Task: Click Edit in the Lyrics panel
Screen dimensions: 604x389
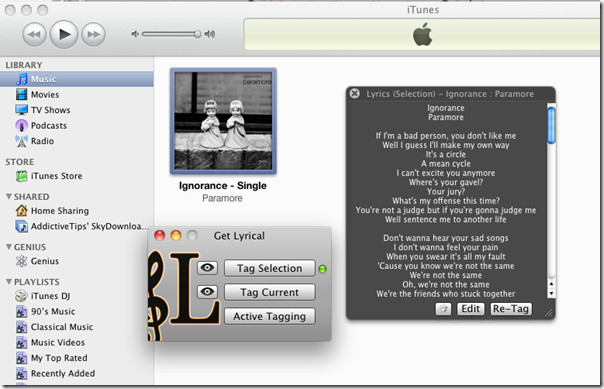Action: click(470, 309)
